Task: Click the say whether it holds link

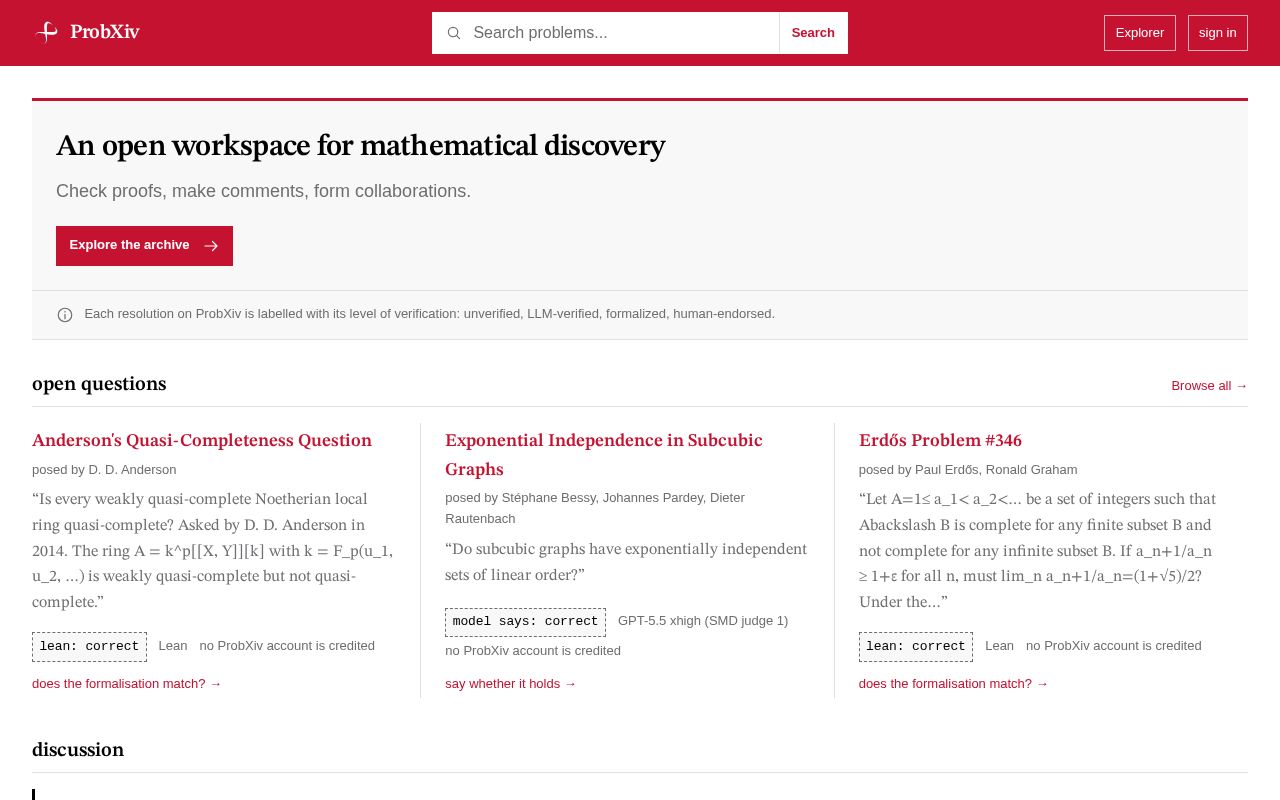Action: point(511,684)
